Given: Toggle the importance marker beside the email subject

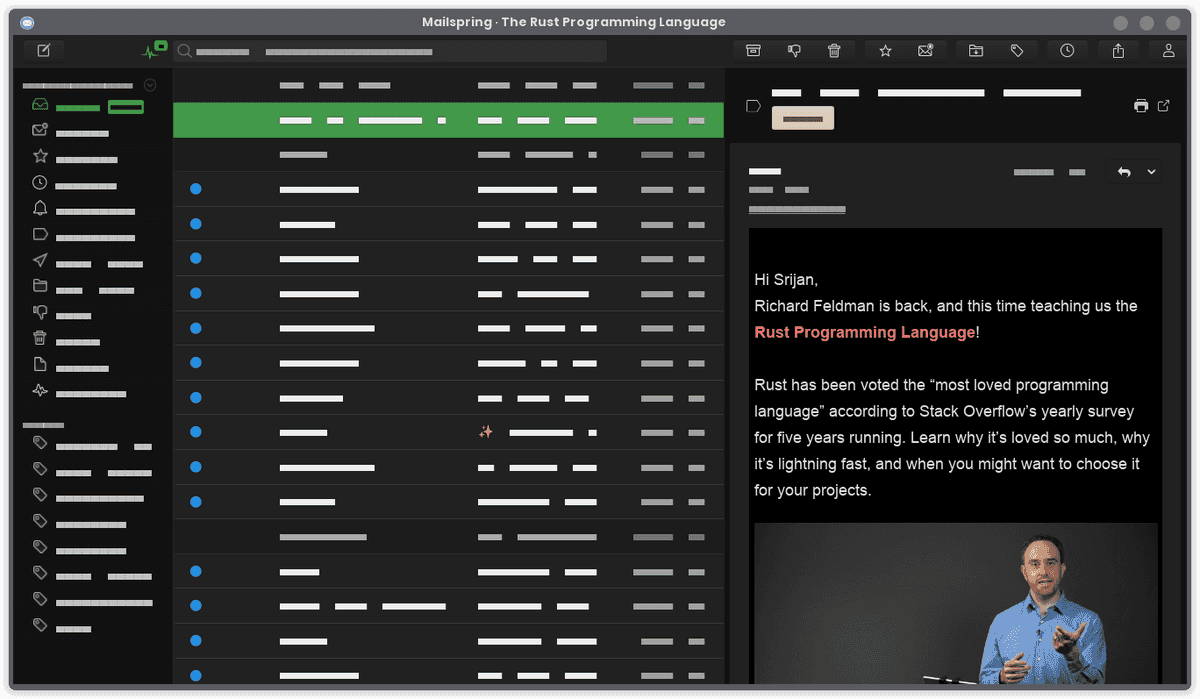Looking at the screenshot, I should [x=754, y=106].
